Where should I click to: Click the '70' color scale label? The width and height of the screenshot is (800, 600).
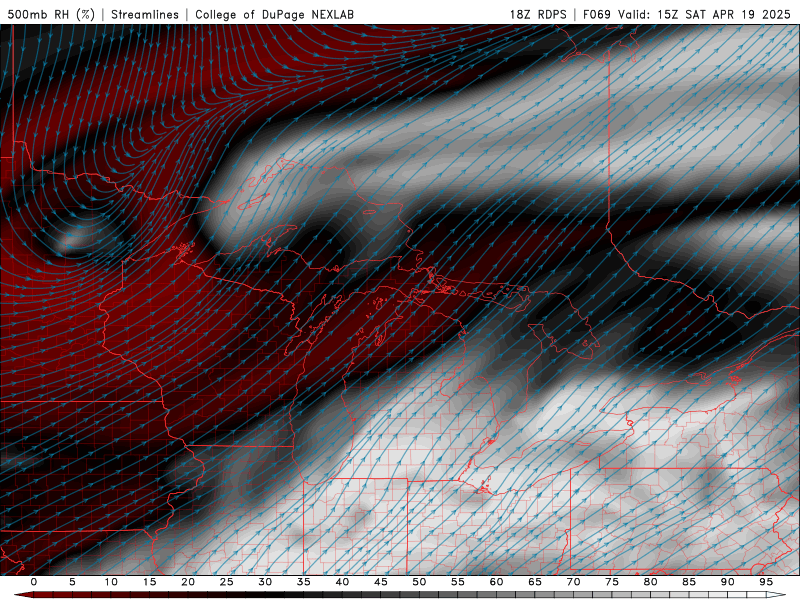tap(573, 582)
